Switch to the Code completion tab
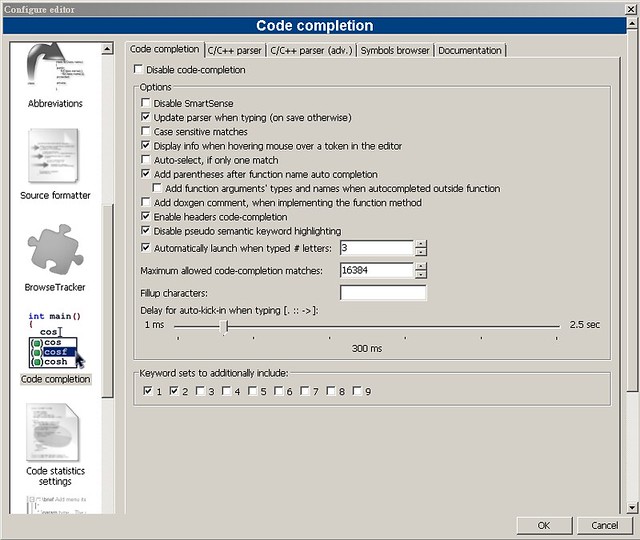Image resolution: width=640 pixels, height=540 pixels. click(164, 49)
